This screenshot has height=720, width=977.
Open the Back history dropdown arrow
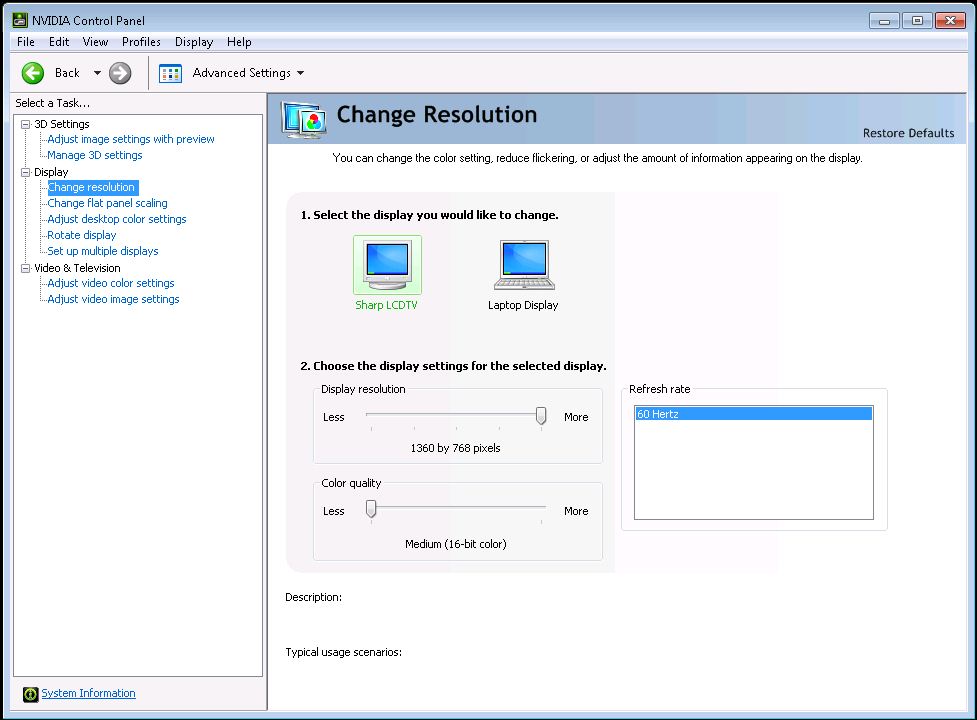(x=97, y=73)
